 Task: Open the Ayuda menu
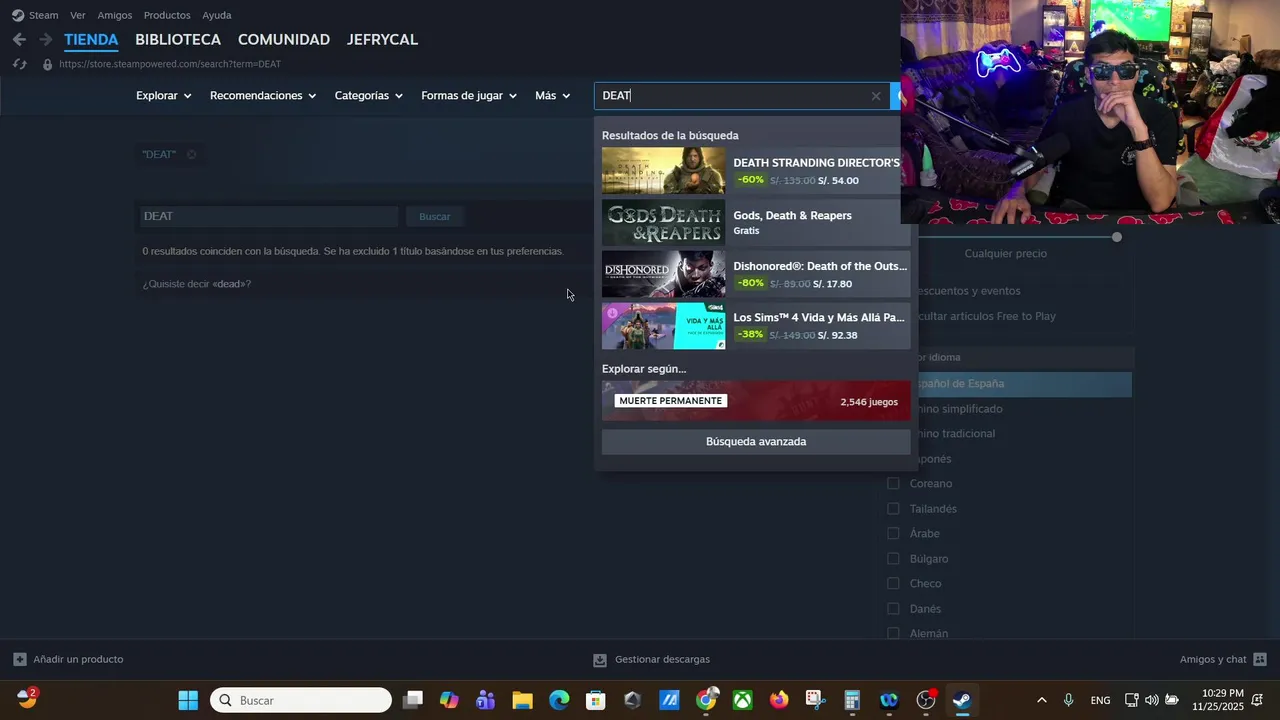pos(217,15)
